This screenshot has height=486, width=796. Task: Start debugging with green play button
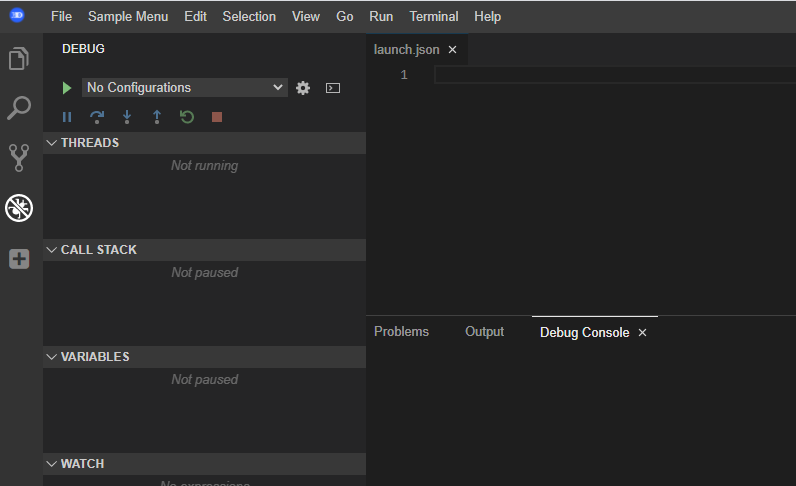67,88
